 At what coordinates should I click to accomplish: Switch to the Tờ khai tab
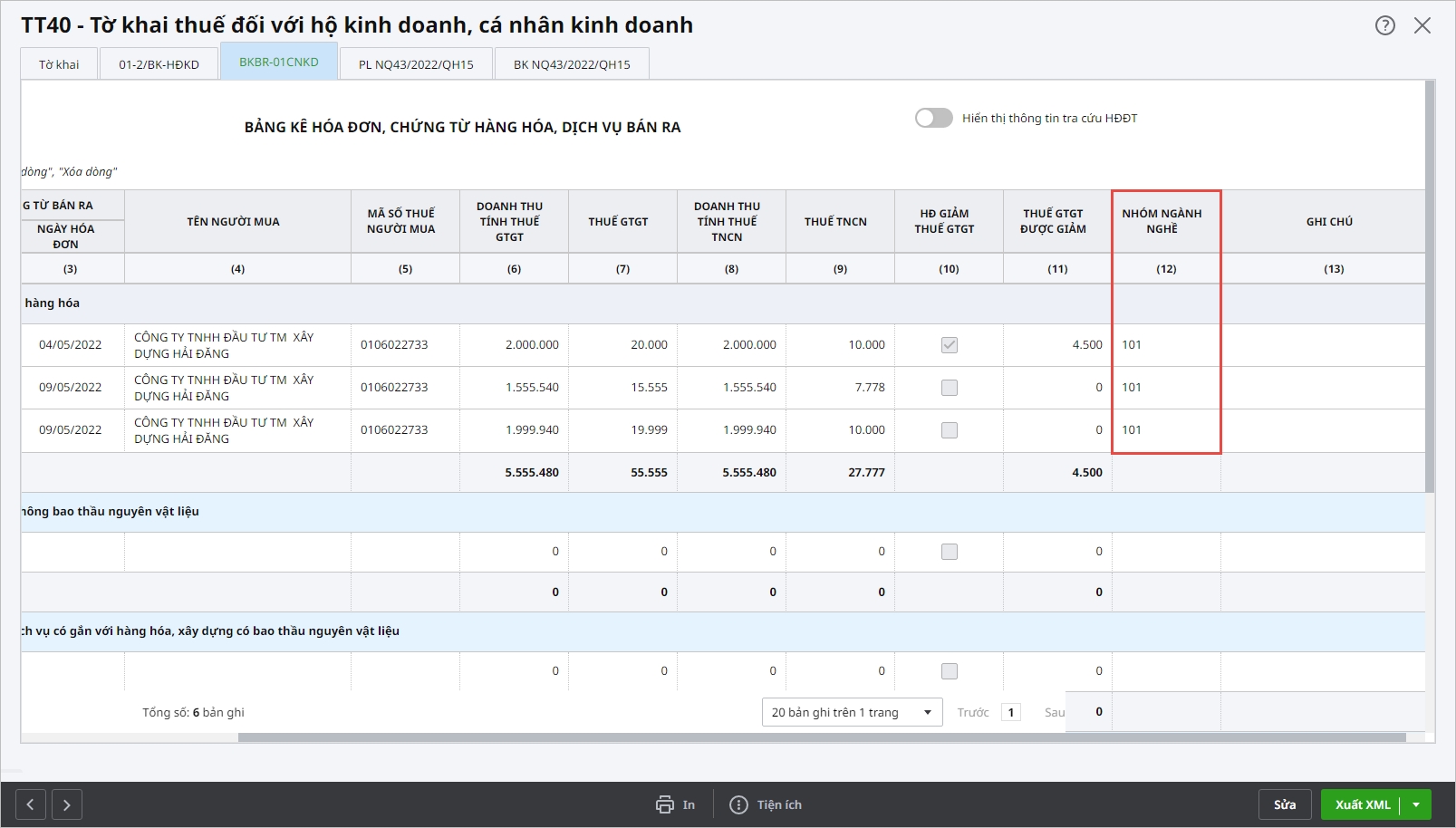coord(59,64)
